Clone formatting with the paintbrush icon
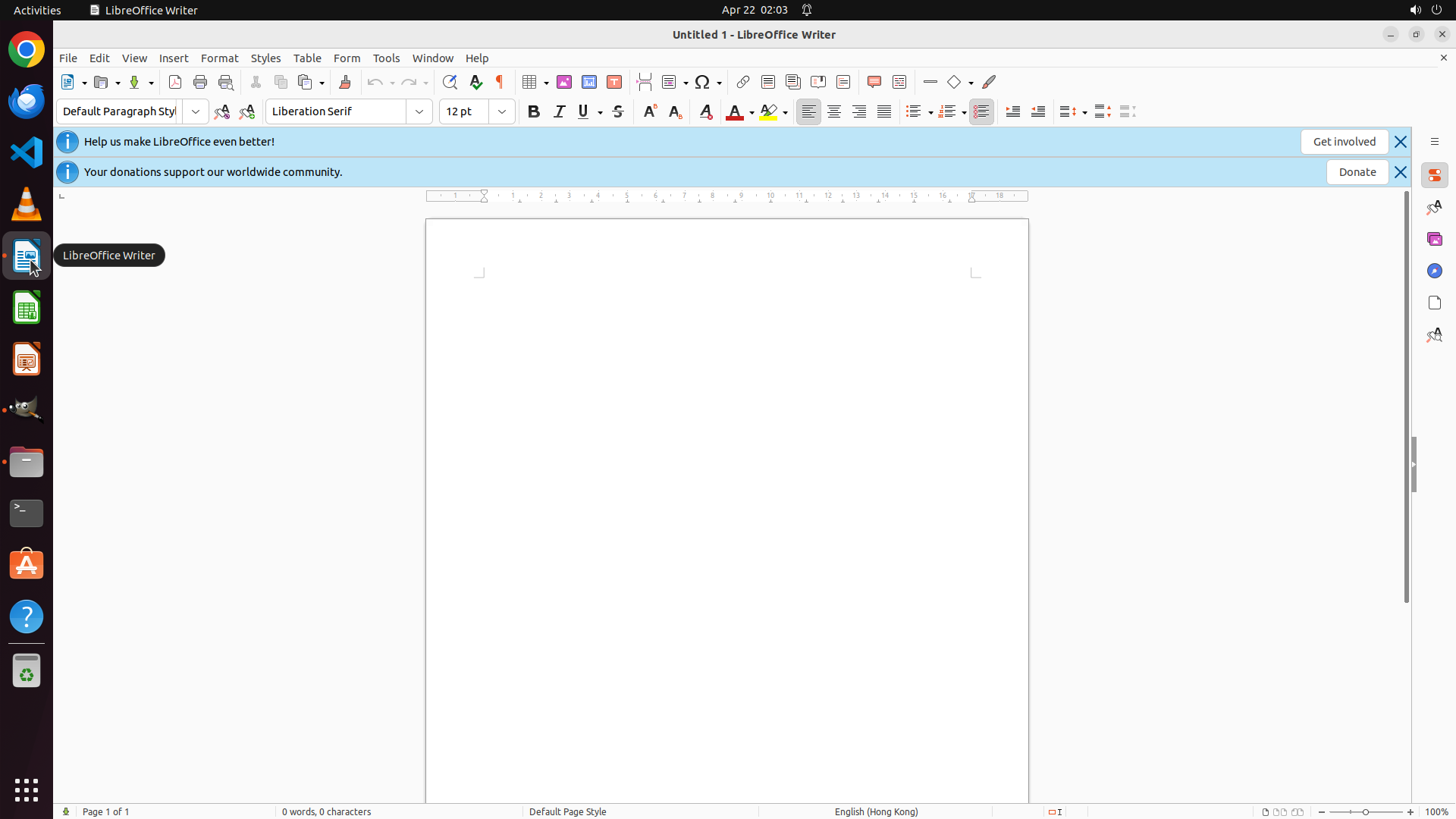The height and width of the screenshot is (819, 1456). [345, 82]
